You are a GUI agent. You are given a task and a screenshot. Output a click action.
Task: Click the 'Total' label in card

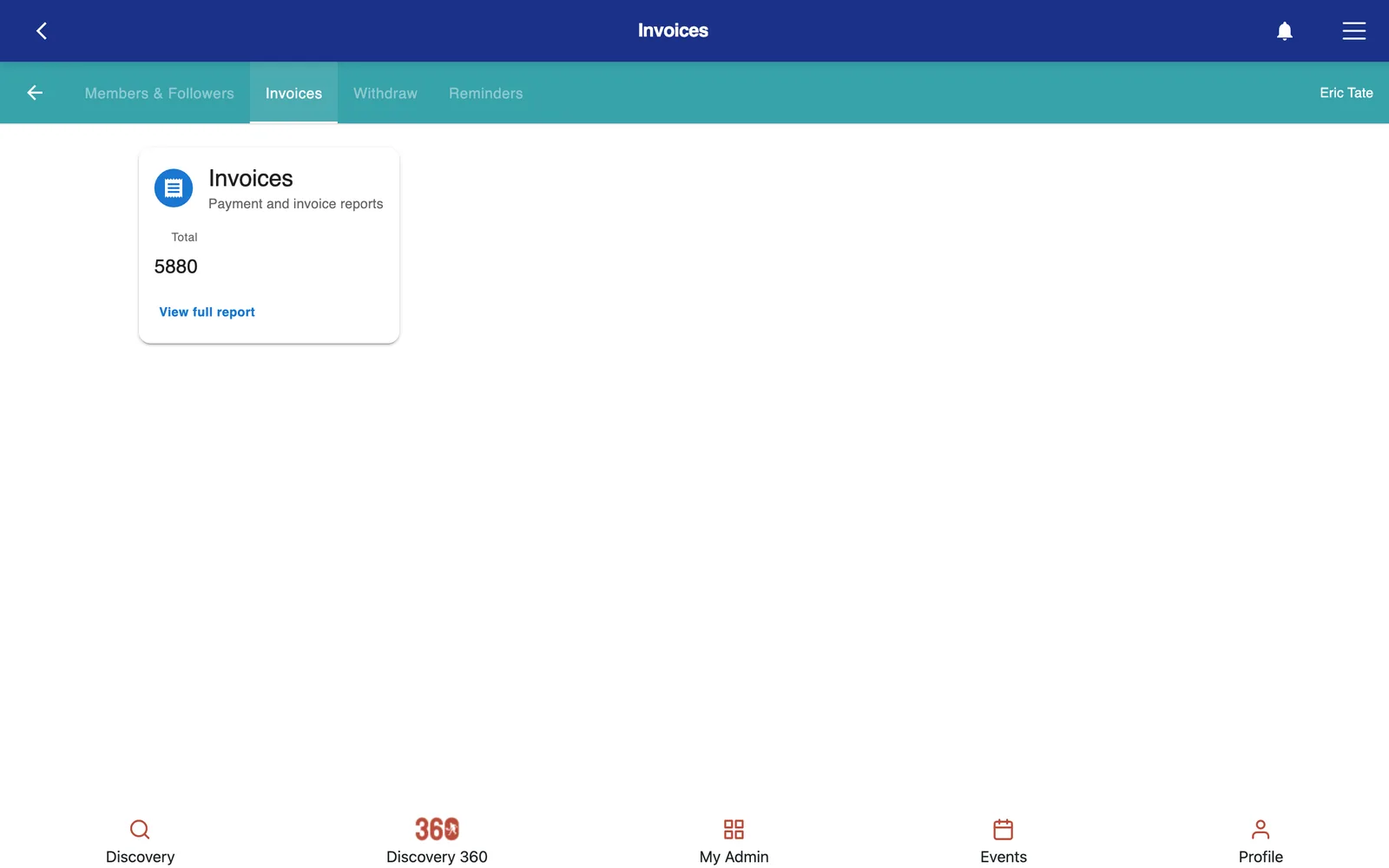point(184,237)
